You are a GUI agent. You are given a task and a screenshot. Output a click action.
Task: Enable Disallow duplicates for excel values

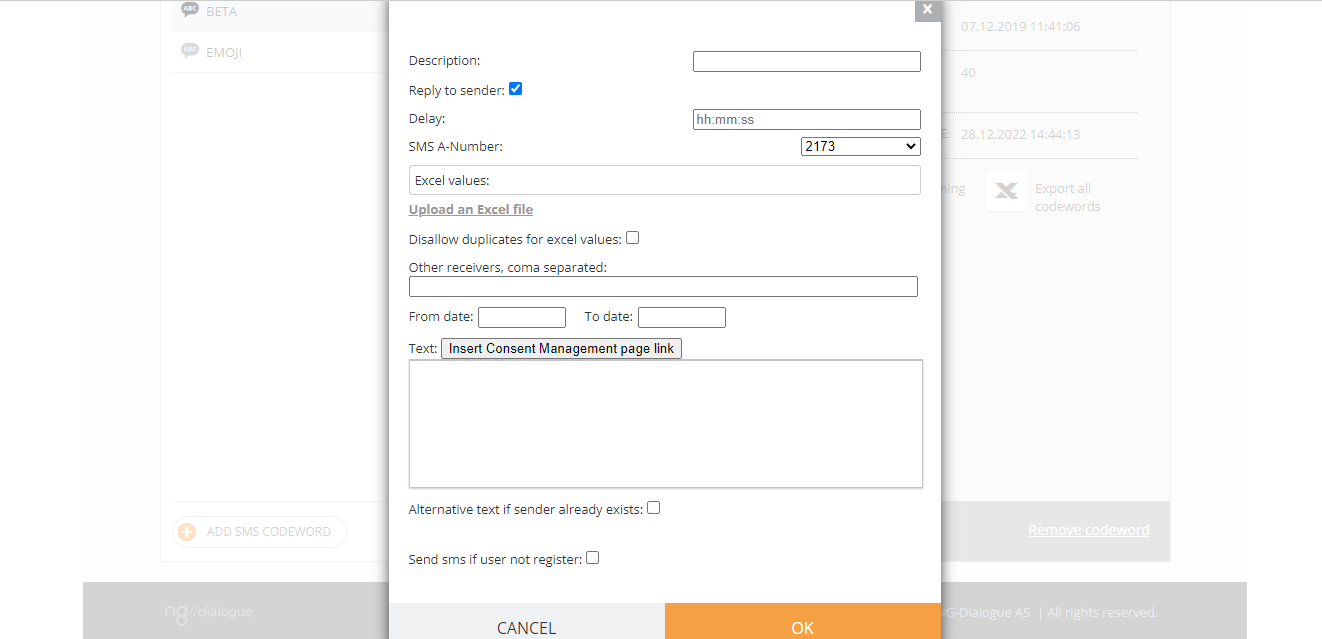pos(632,238)
